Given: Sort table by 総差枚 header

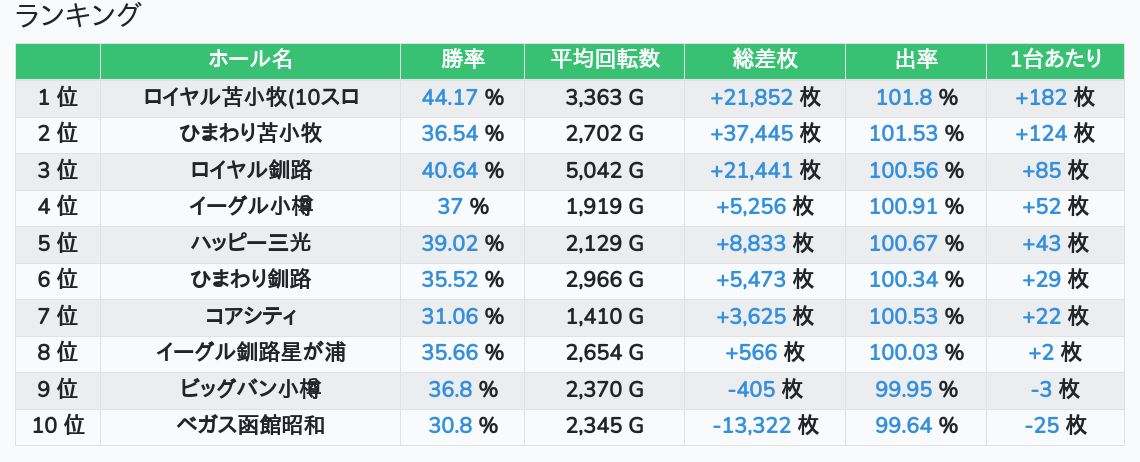Looking at the screenshot, I should tap(765, 60).
